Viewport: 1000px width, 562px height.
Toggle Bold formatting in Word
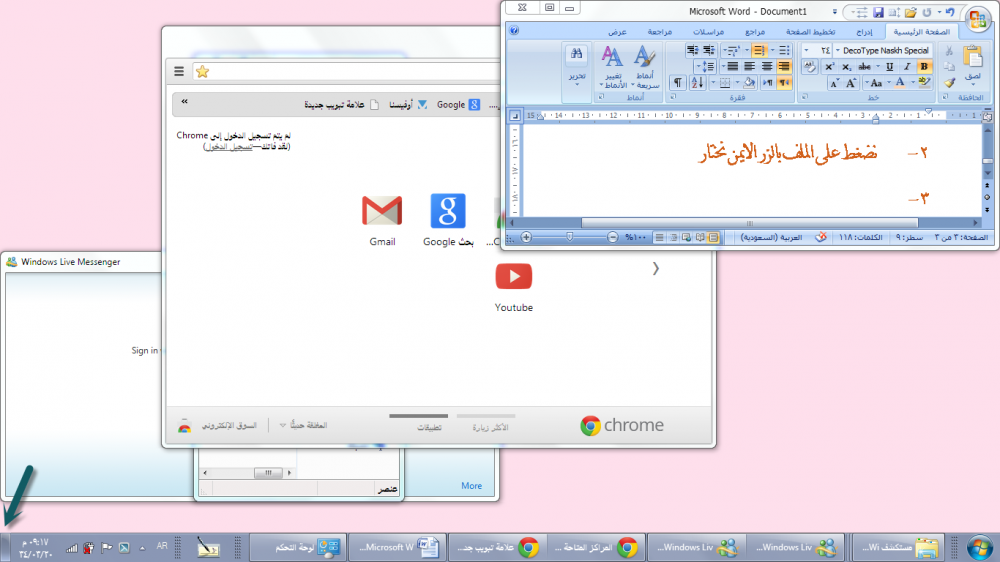point(924,66)
